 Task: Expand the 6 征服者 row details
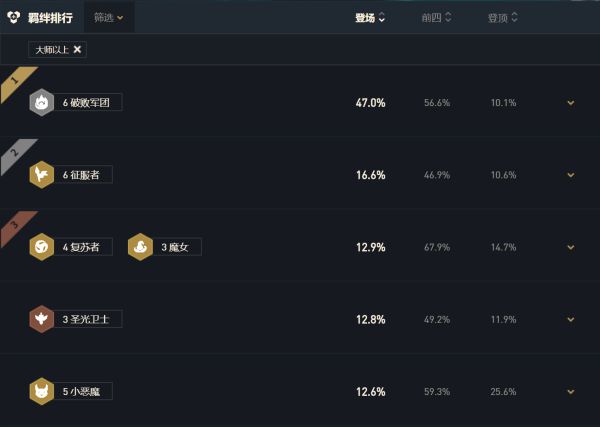click(571, 175)
